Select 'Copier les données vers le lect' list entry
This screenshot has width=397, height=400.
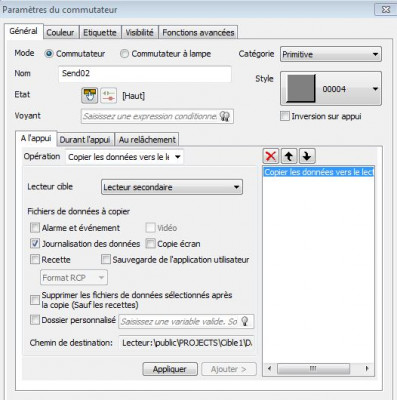(319, 172)
